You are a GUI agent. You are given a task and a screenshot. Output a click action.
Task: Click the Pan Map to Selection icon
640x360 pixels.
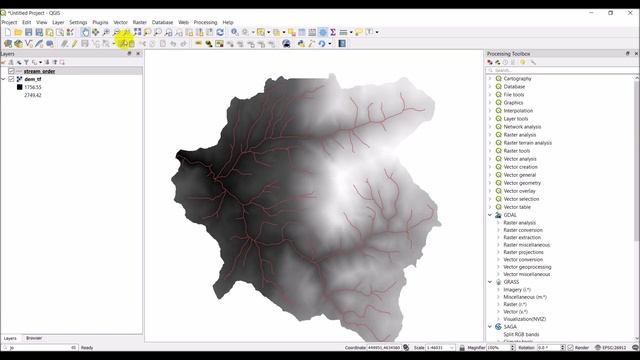point(96,32)
